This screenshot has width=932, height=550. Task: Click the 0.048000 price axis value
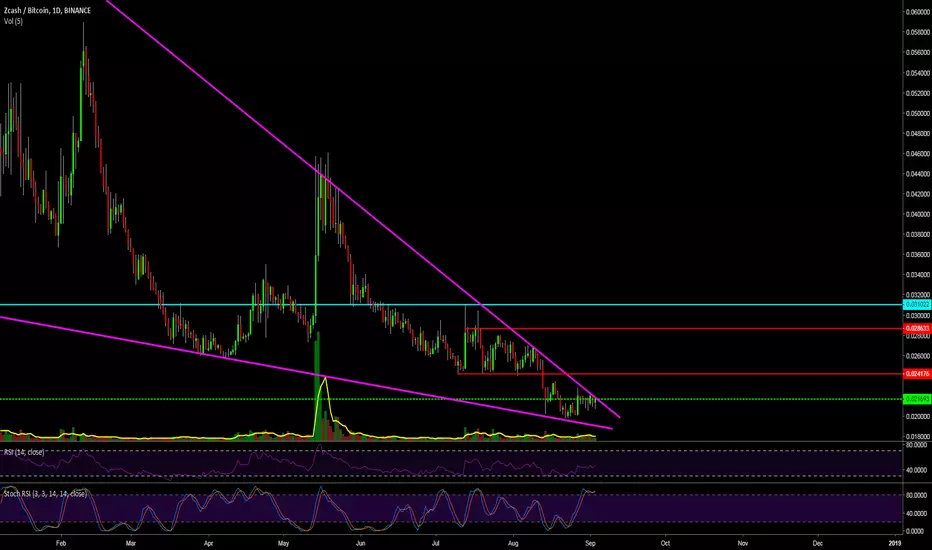point(917,134)
